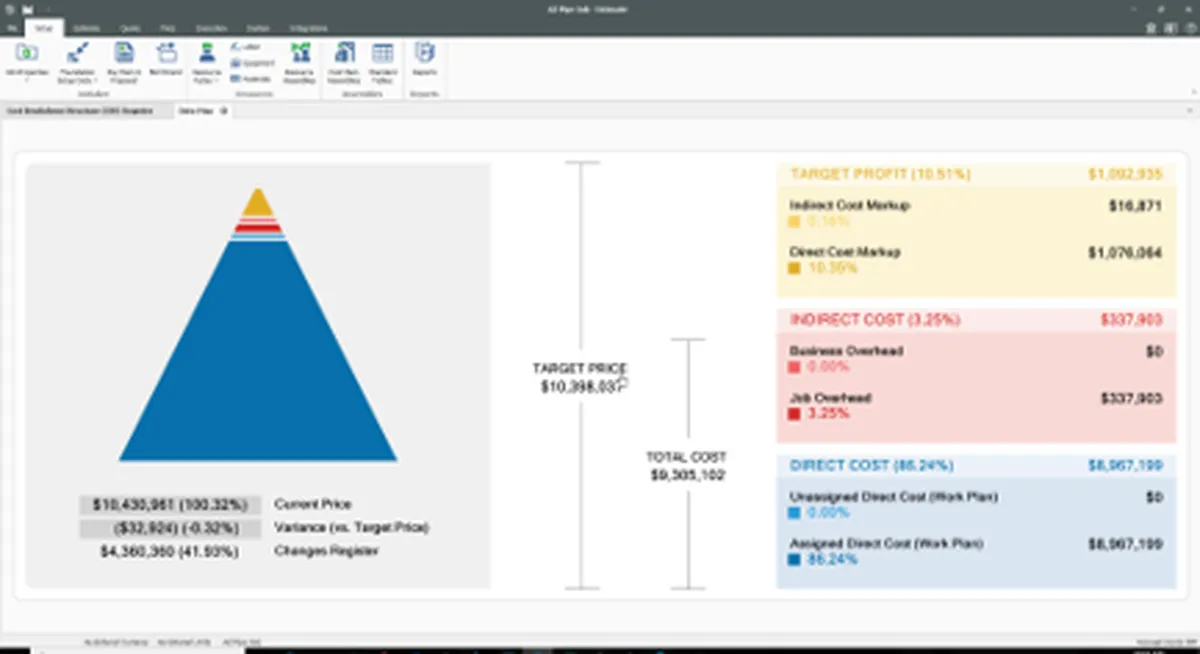Click the $4,360,360 (41.93%) changes register value
Screen dimensions: 1200x654
coord(170,551)
